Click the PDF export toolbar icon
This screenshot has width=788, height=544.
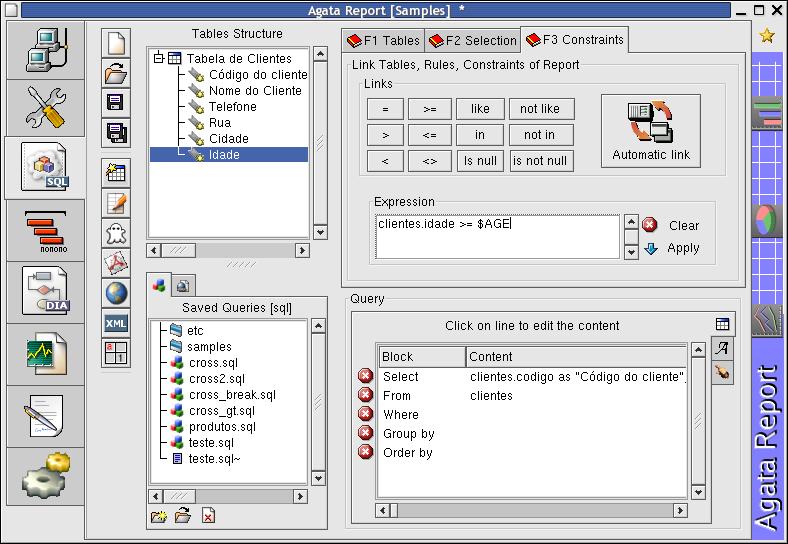[x=116, y=263]
